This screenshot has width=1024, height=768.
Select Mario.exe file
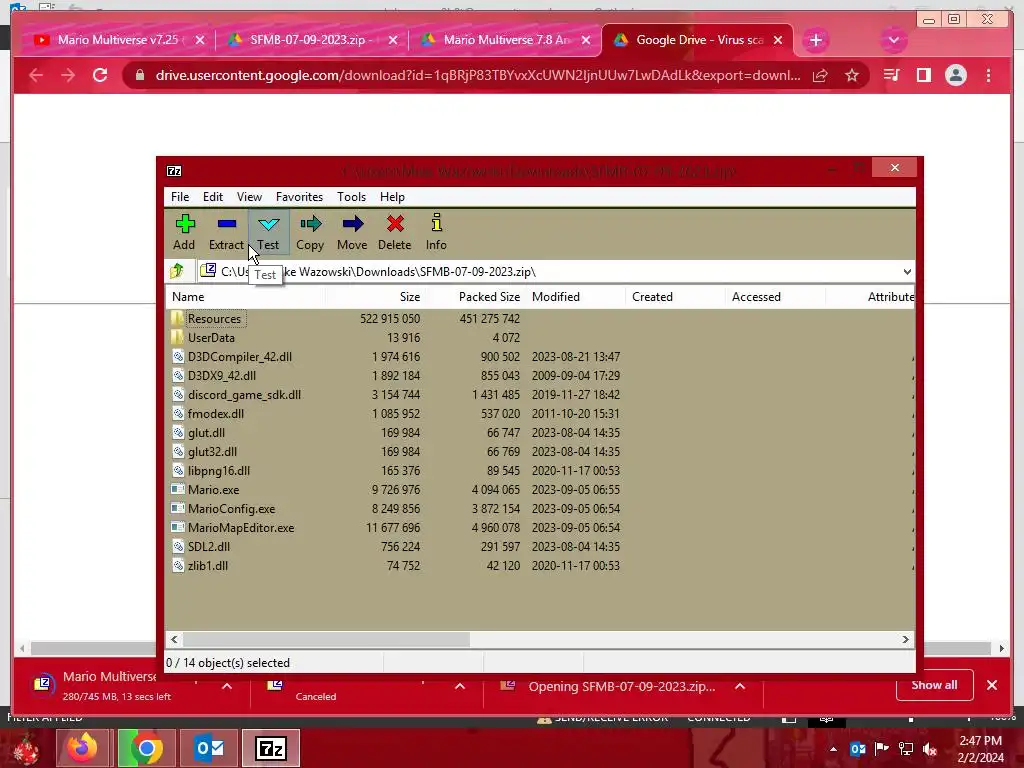pyautogui.click(x=214, y=489)
